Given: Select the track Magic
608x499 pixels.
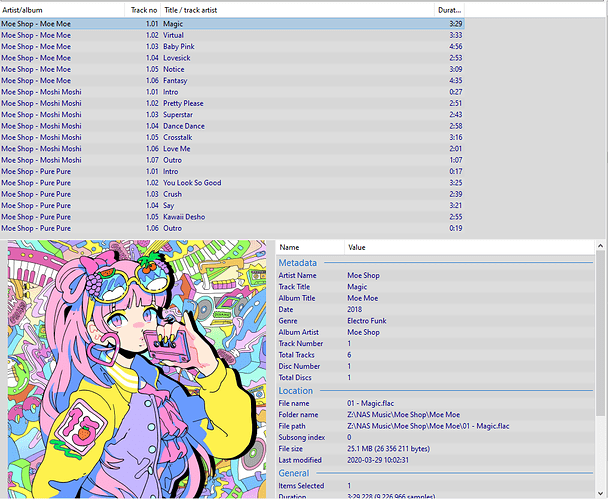Looking at the screenshot, I should (232, 24).
